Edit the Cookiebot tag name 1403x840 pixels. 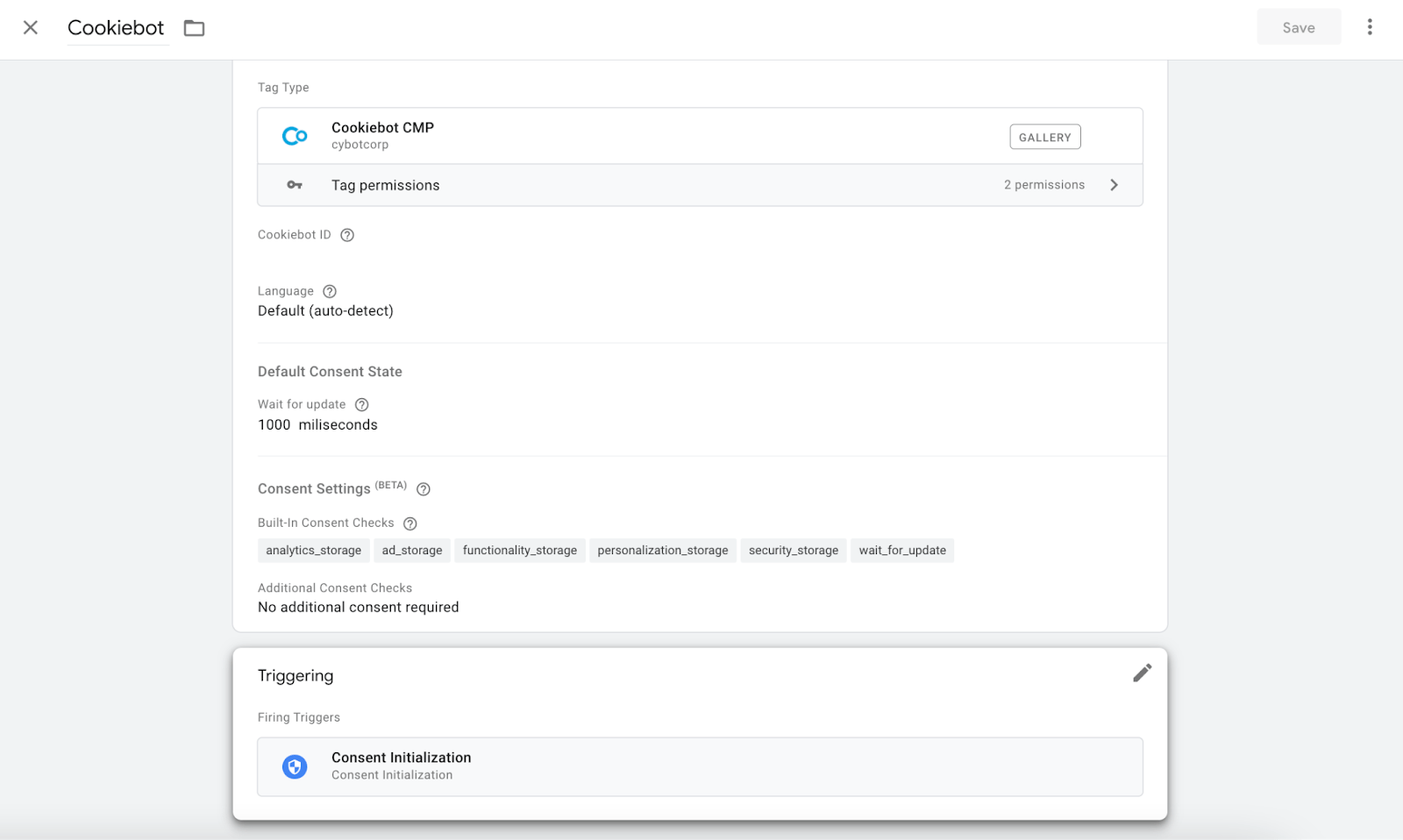click(x=116, y=28)
